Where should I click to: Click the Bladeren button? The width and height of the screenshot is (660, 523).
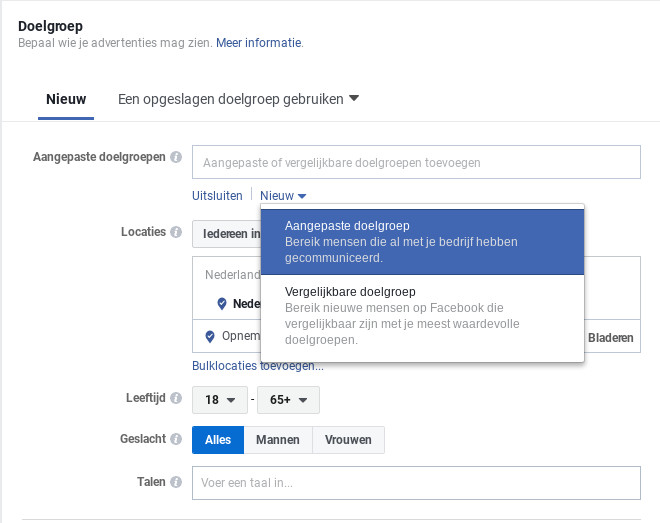pos(610,338)
